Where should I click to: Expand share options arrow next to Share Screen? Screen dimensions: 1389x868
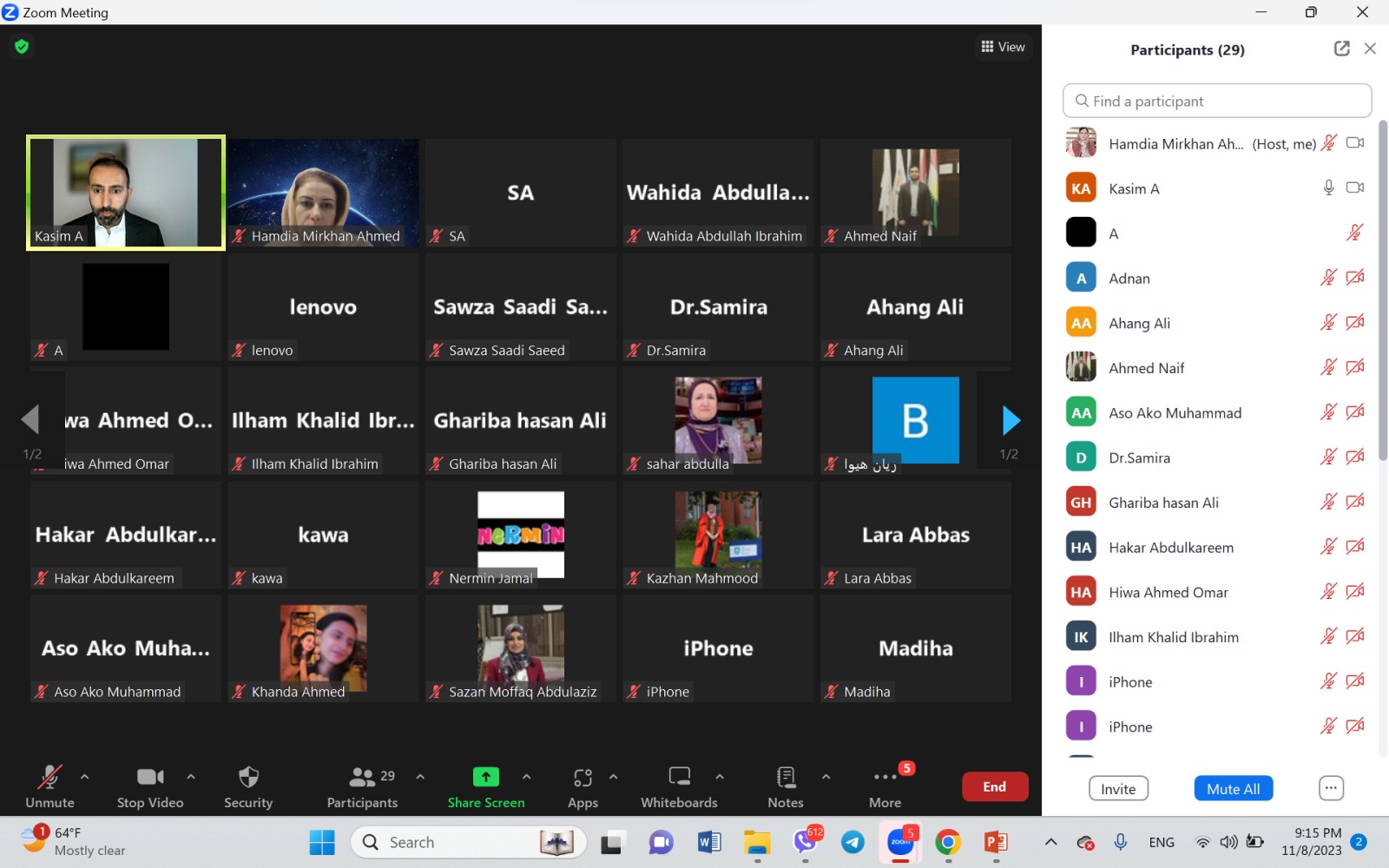(x=526, y=777)
